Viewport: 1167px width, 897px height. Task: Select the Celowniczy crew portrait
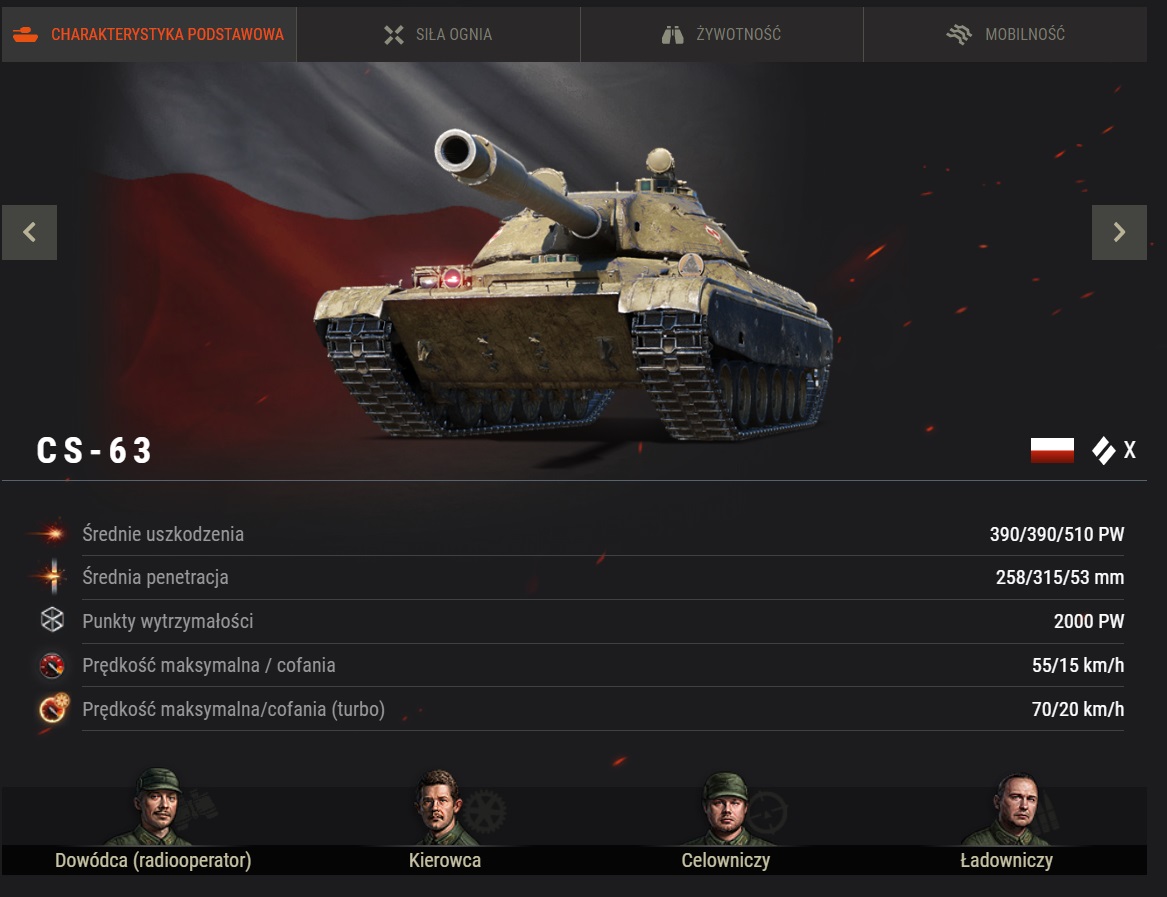728,809
